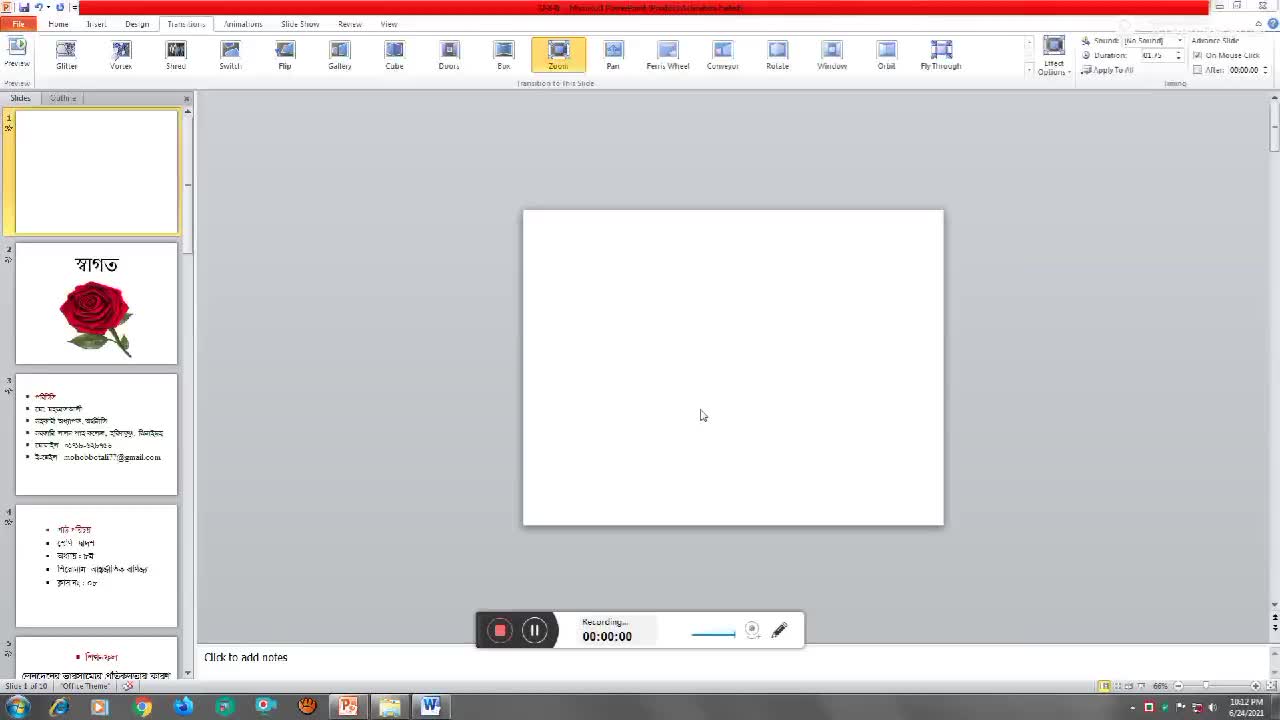Select the Gallery transition

click(340, 55)
